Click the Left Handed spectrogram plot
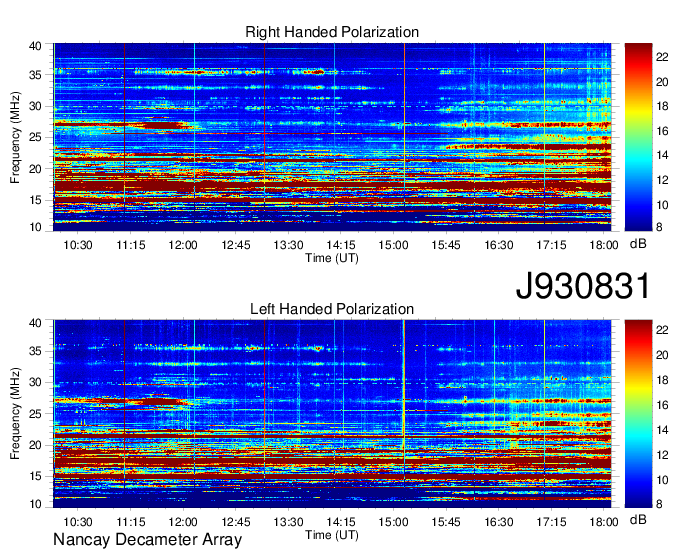The width and height of the screenshot is (680, 552). 332,414
